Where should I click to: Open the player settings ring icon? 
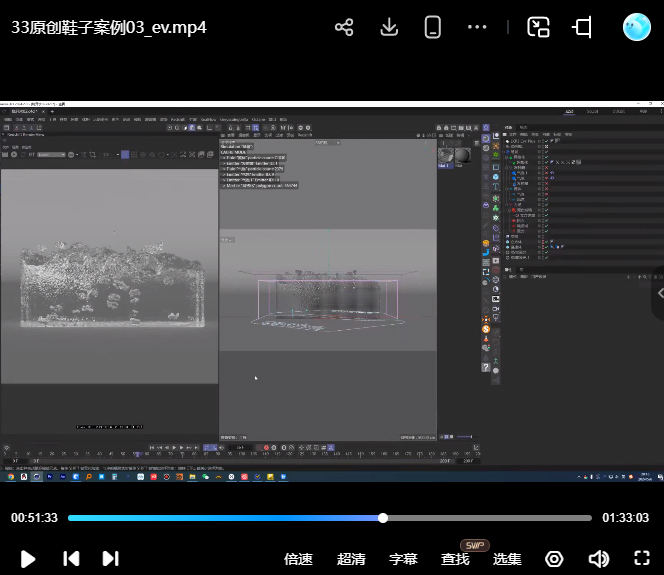[554, 558]
